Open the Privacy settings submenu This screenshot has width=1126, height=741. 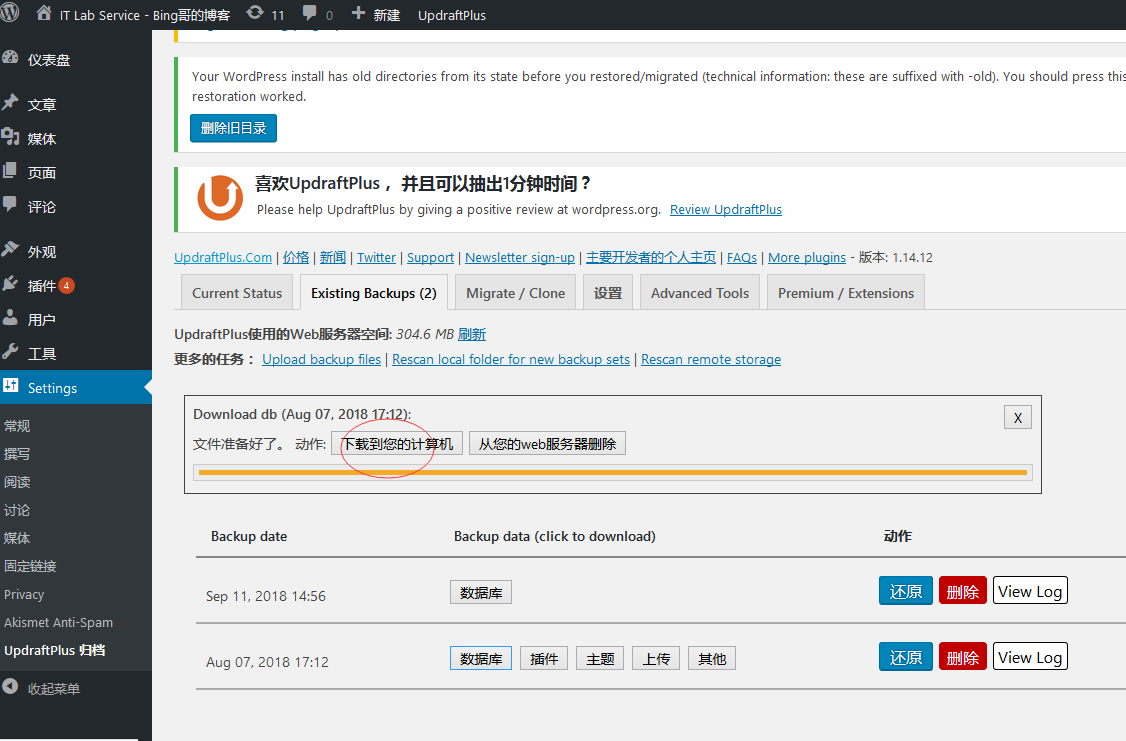point(24,595)
